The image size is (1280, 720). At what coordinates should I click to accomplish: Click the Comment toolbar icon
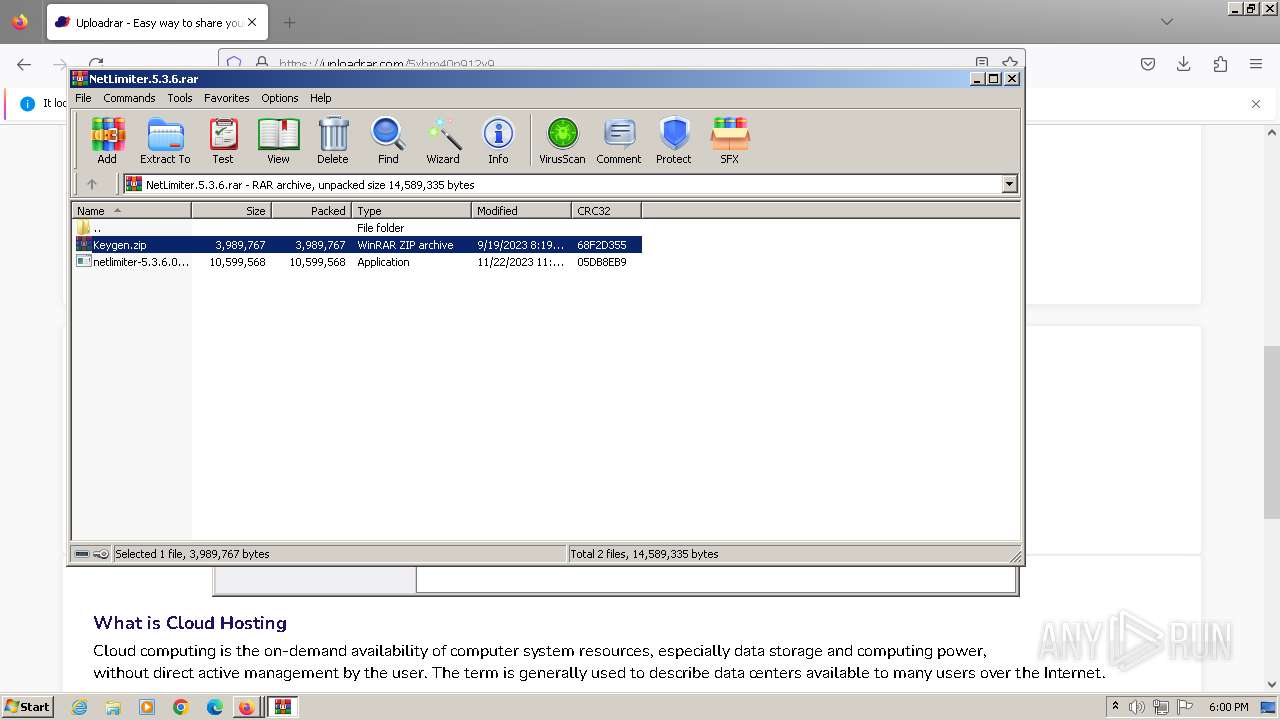point(619,140)
